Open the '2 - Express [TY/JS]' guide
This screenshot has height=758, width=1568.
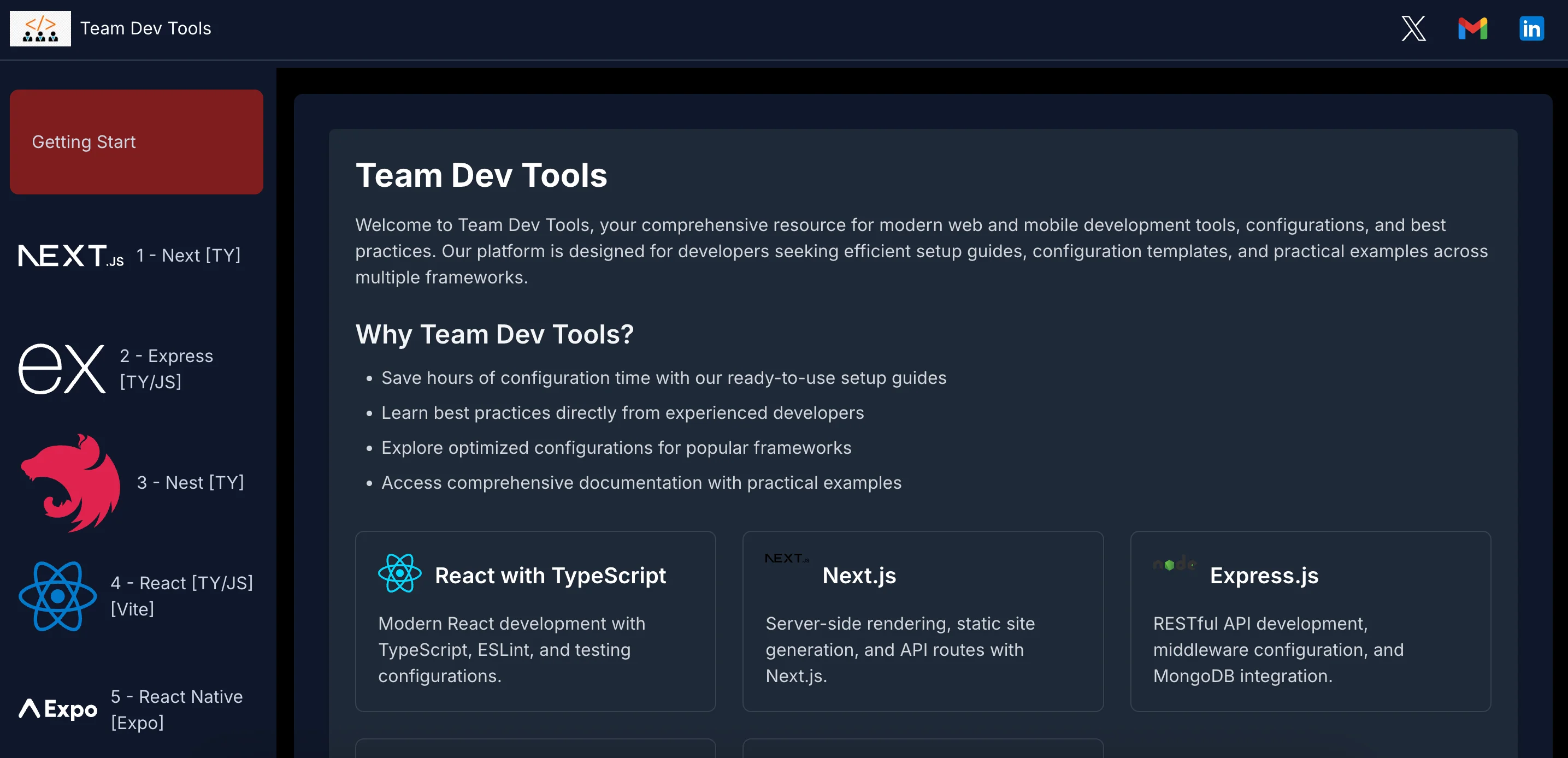[166, 369]
